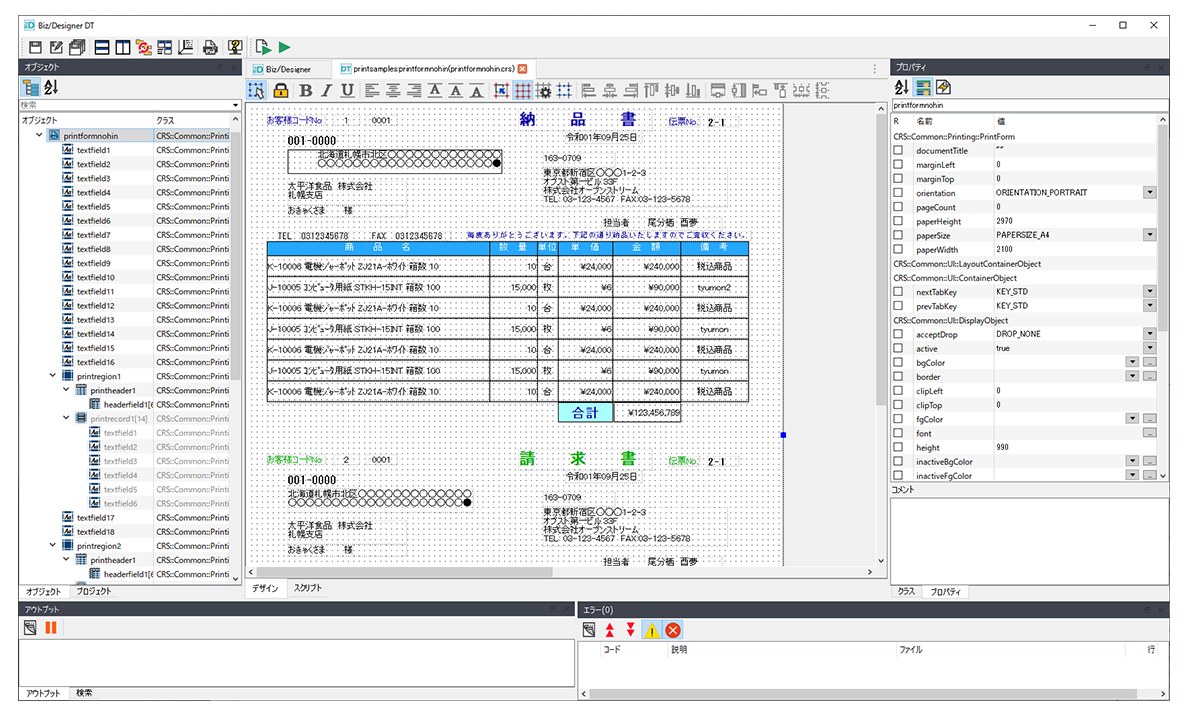Jump to previous error with red up arrows

coord(609,629)
